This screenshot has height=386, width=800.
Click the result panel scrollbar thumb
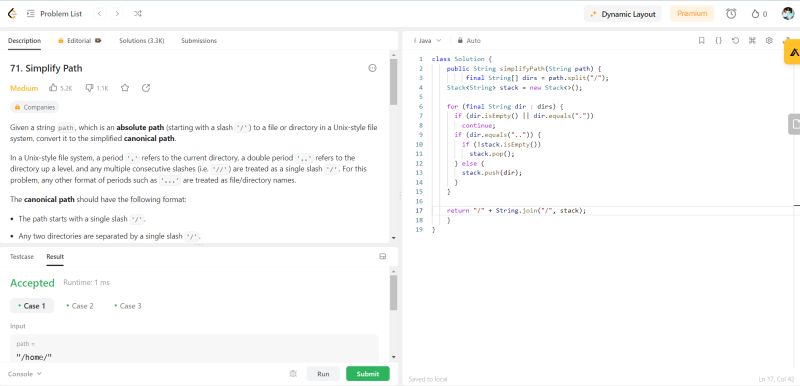pos(393,293)
